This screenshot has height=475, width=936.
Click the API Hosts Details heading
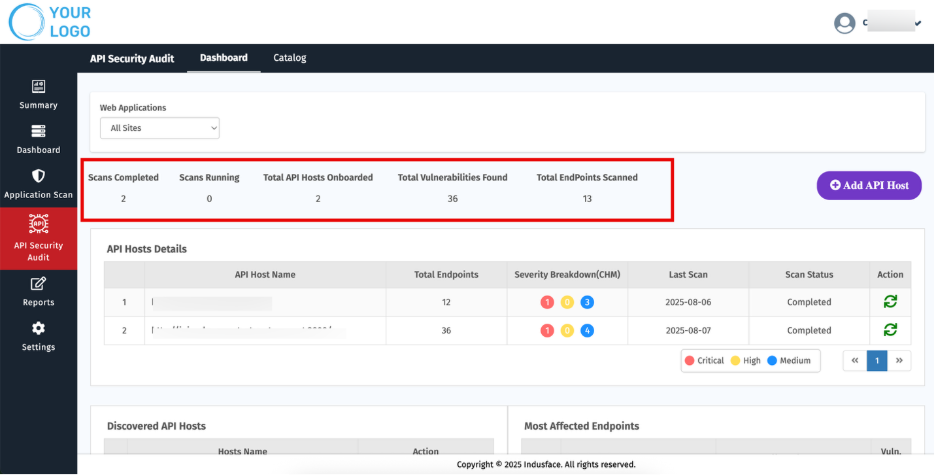pyautogui.click(x=147, y=249)
